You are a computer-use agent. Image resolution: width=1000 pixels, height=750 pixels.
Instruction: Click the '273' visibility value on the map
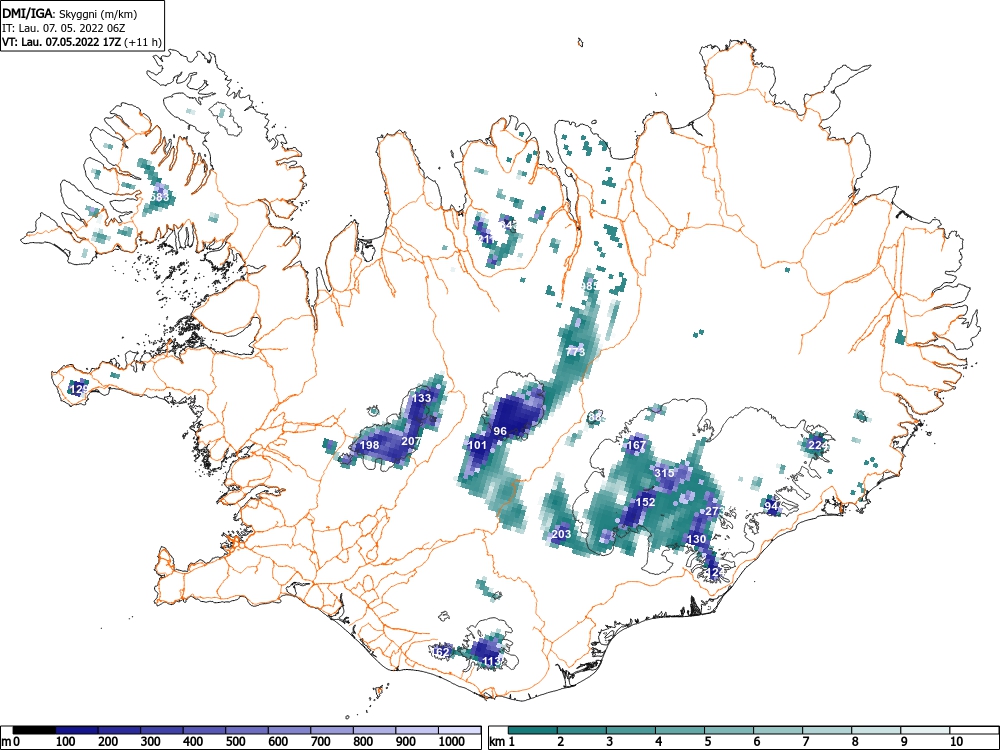[x=714, y=511]
